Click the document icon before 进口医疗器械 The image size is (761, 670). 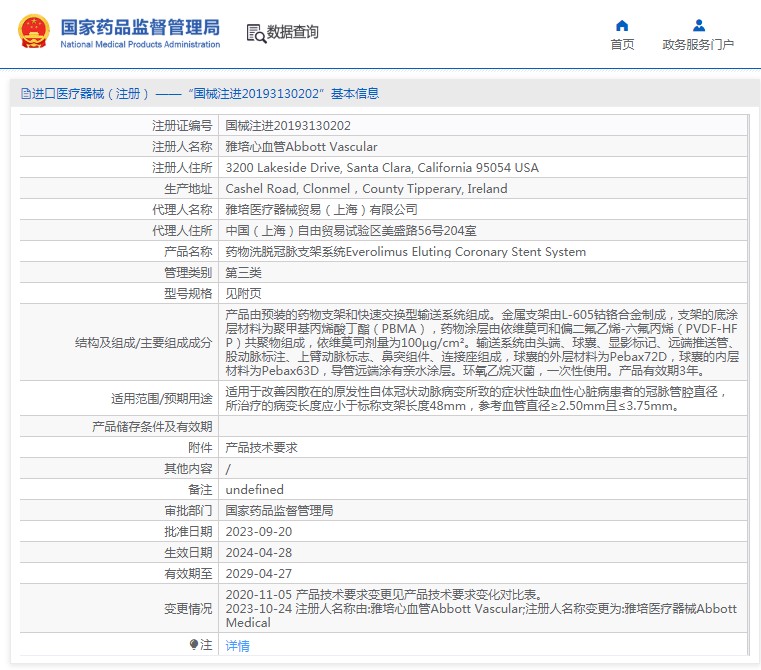pos(25,93)
